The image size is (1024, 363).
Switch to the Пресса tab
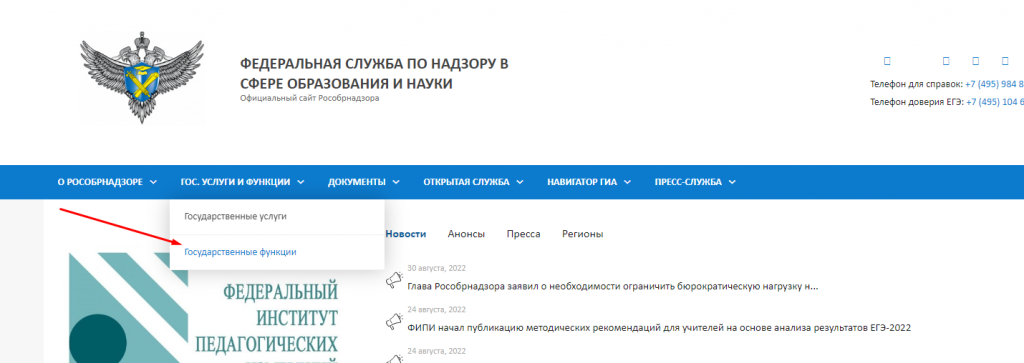524,234
